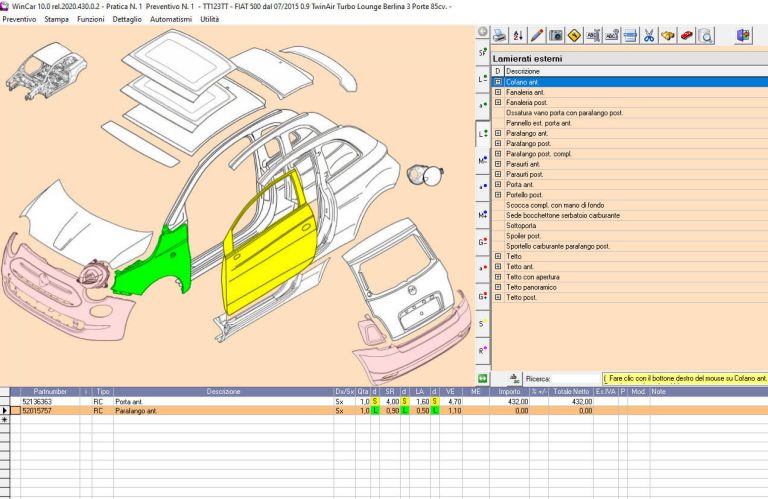Screen dimensions: 768x499
Task: Expand the Fanaleria post. node
Action: 498,102
